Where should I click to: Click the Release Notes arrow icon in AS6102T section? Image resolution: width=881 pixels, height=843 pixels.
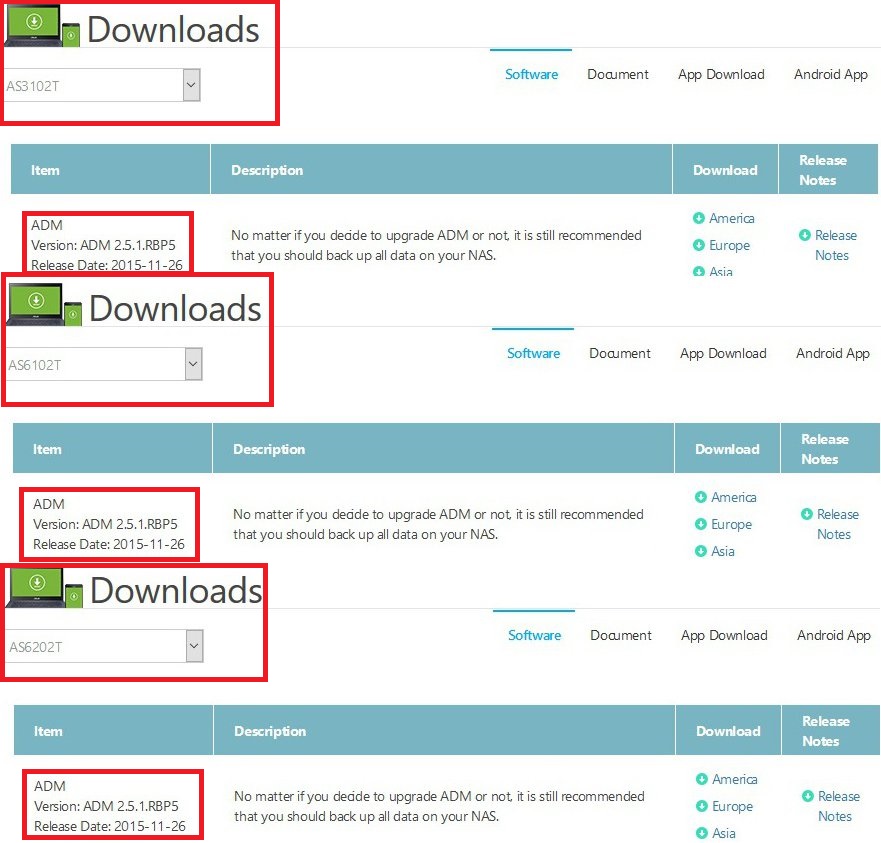807,514
